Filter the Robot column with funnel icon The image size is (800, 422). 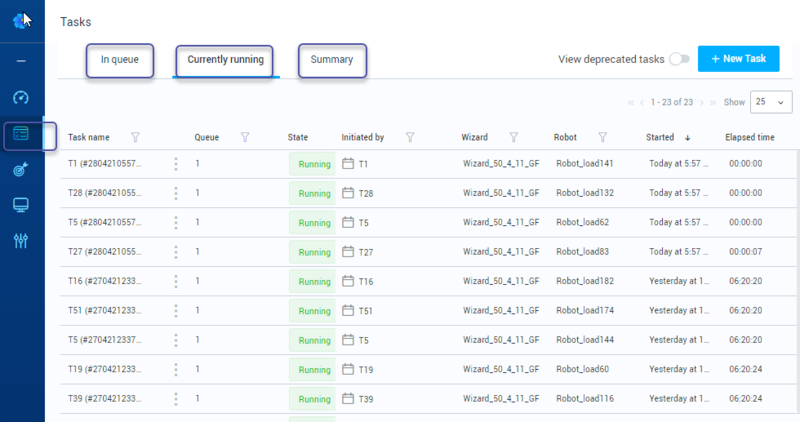click(603, 137)
